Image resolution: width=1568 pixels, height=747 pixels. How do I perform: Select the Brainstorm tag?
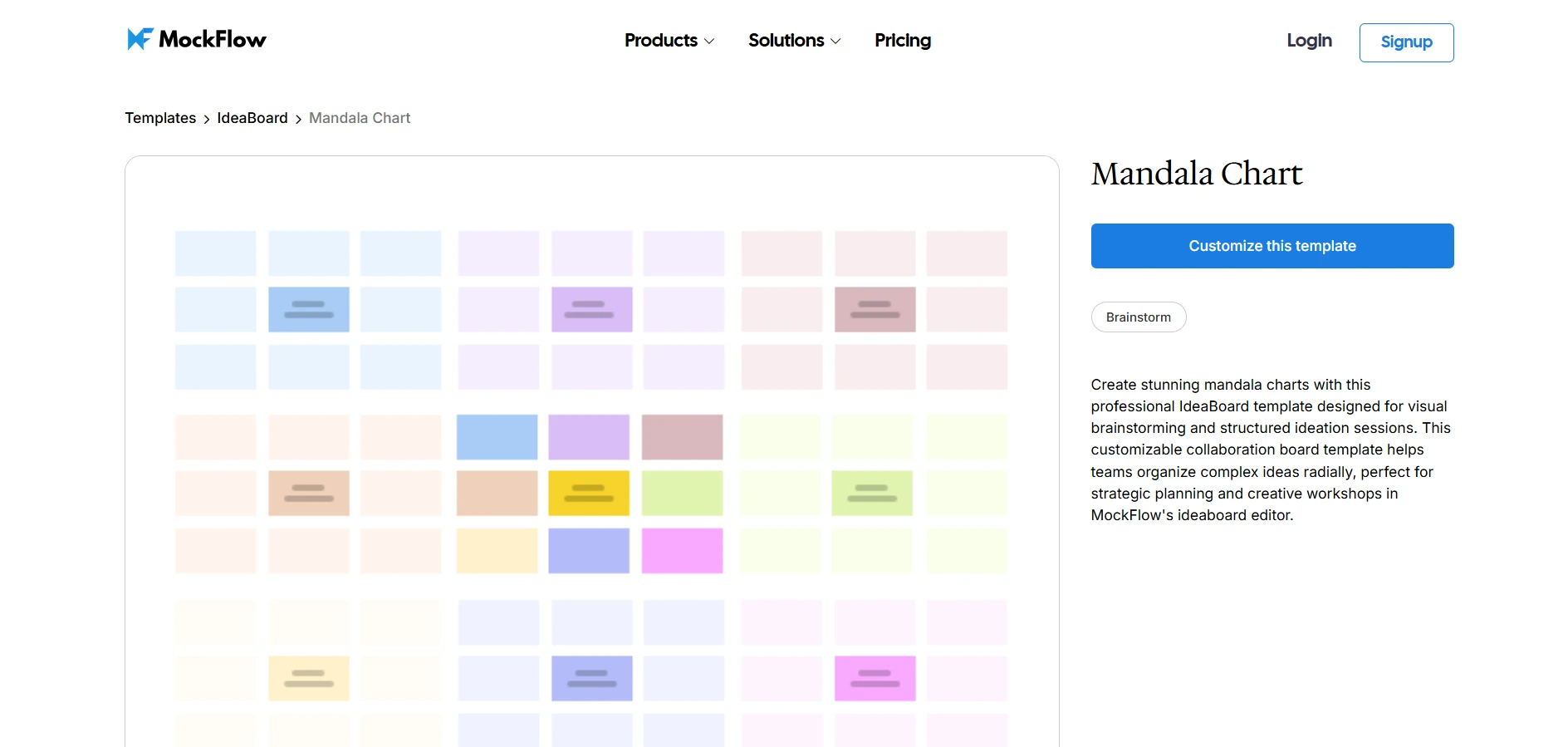click(x=1138, y=317)
